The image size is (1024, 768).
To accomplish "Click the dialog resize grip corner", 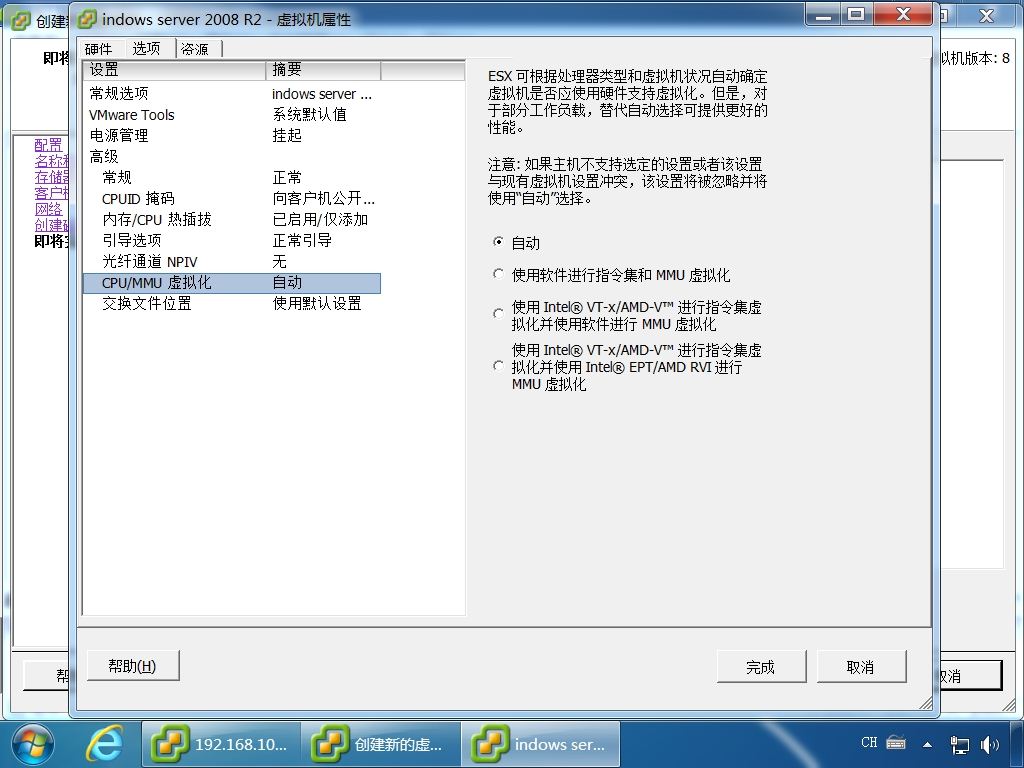I will 925,703.
